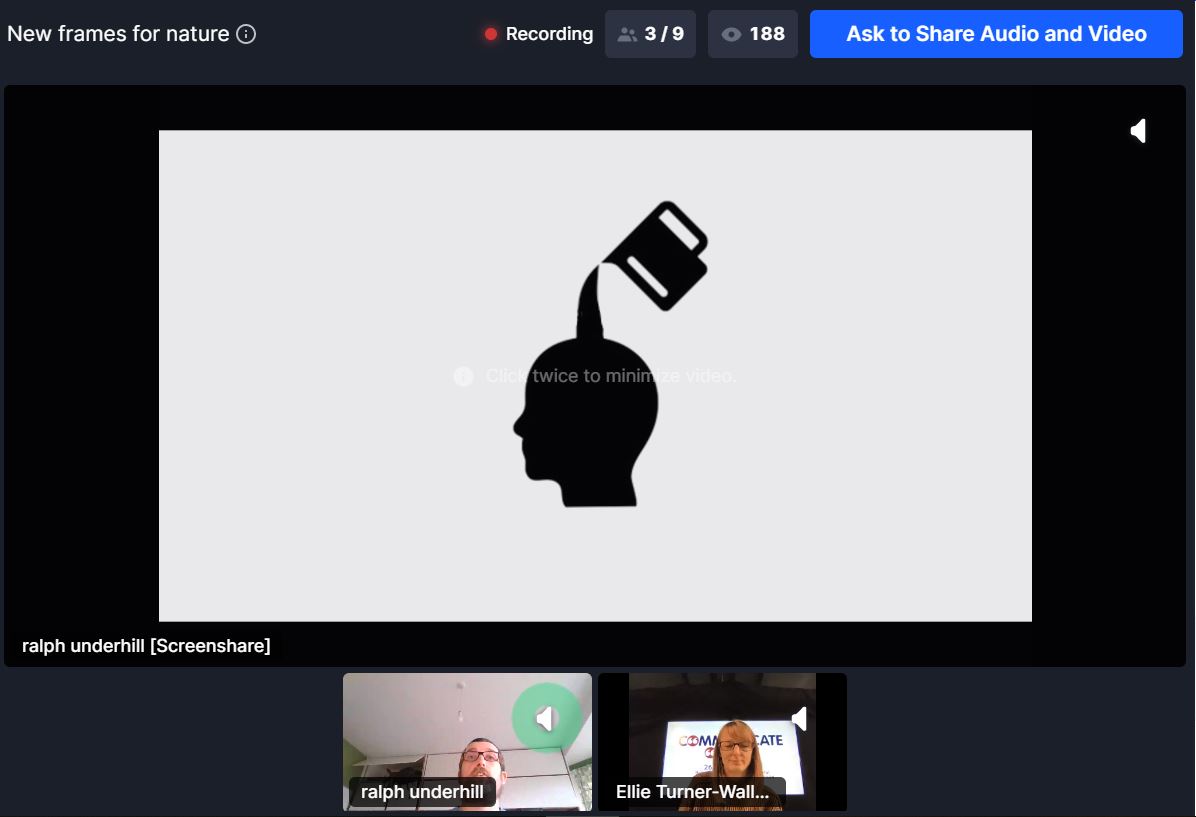Open the 3 / 9 participants count
This screenshot has width=1196, height=817.
(650, 34)
